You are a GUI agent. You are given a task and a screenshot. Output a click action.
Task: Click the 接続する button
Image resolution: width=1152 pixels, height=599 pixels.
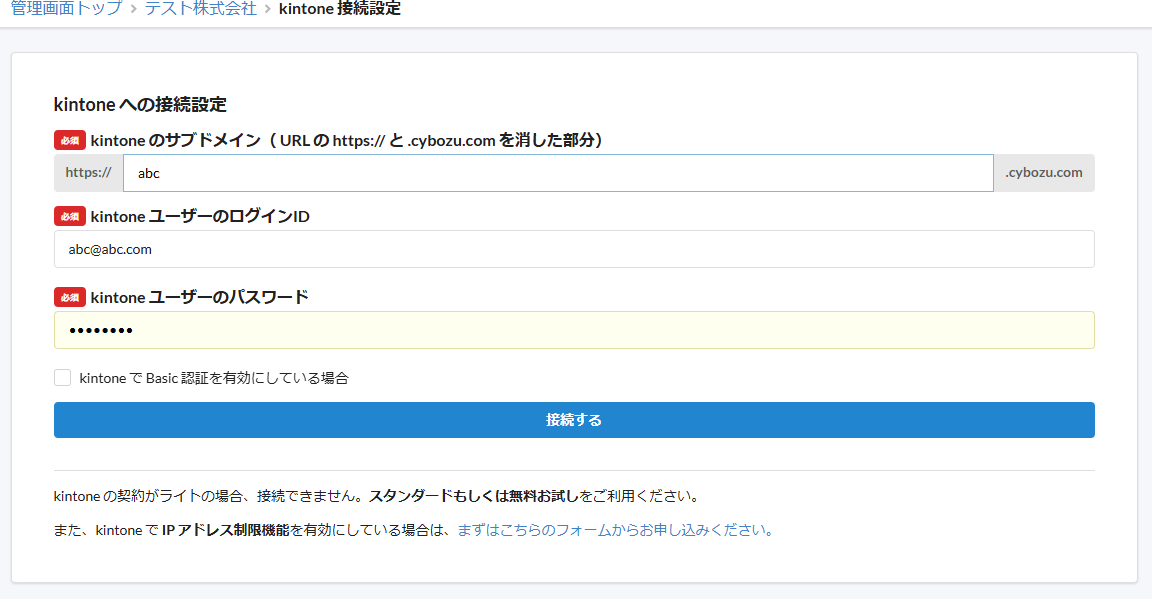(574, 420)
